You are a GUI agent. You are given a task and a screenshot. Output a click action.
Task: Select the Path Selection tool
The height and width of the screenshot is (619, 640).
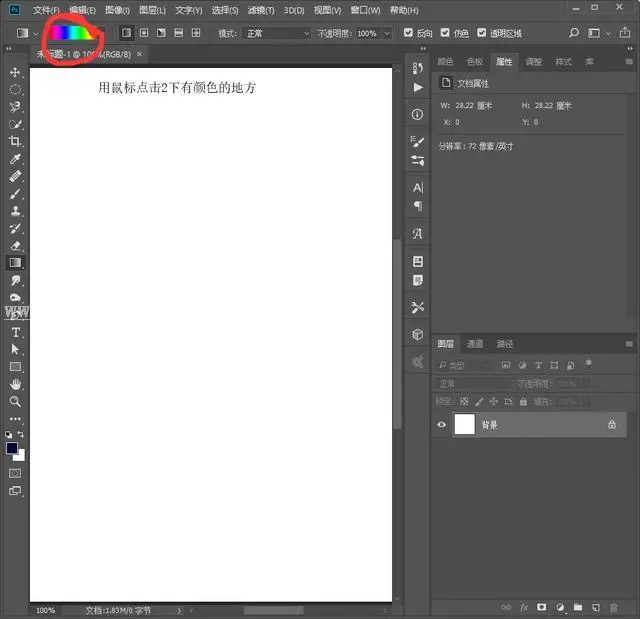click(x=15, y=349)
